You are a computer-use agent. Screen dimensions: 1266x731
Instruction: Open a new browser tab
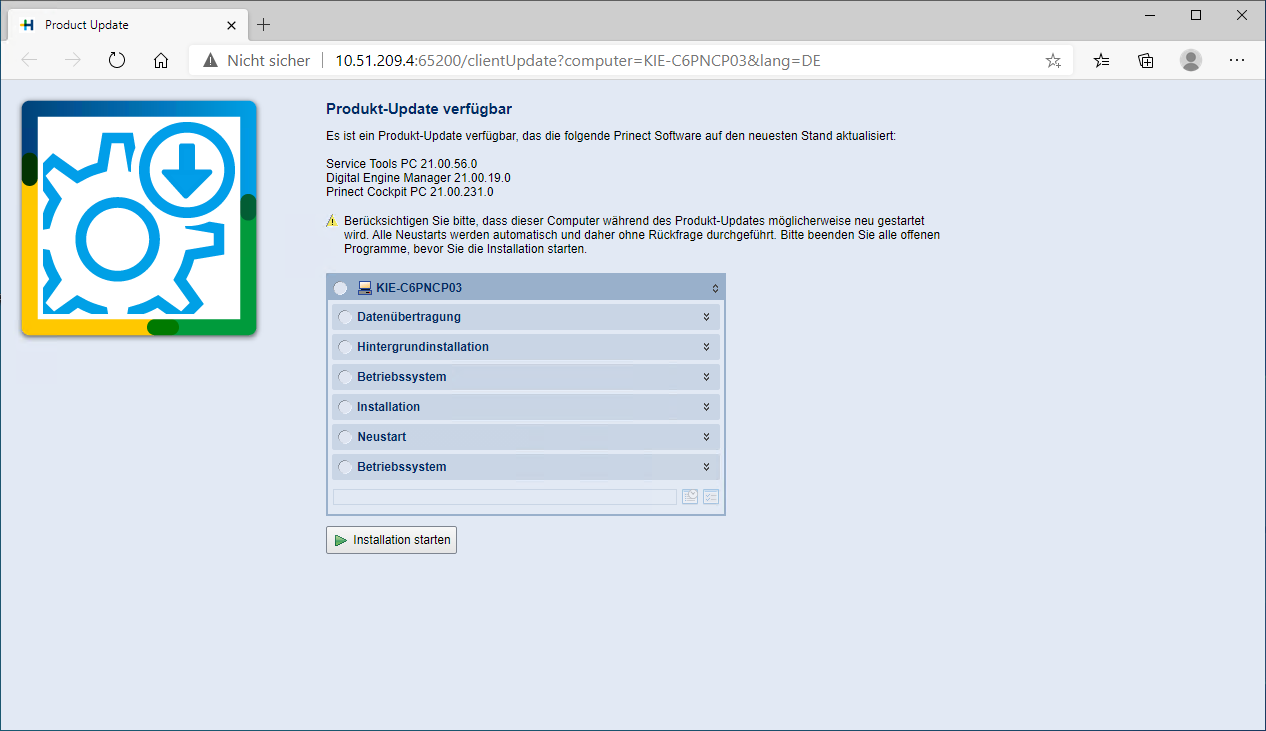pos(264,25)
